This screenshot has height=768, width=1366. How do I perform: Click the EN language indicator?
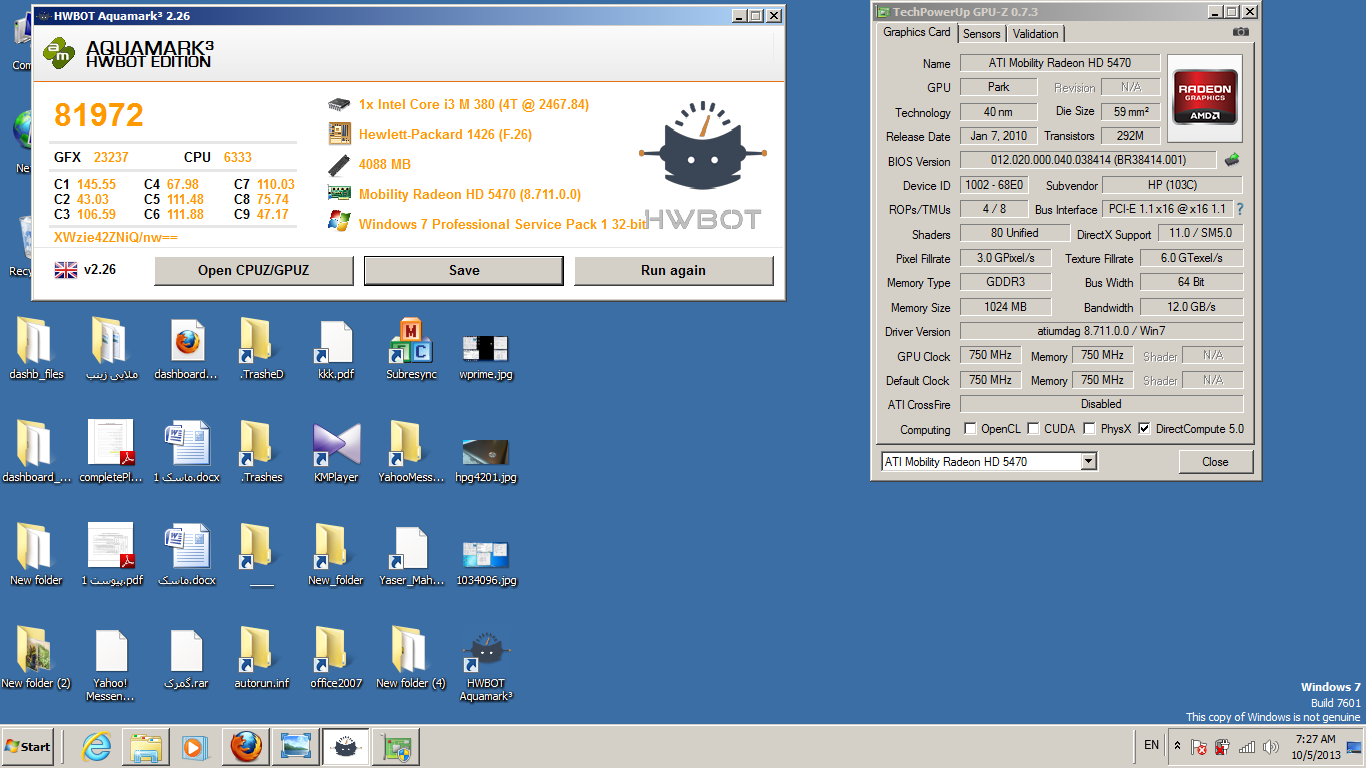(x=1152, y=745)
